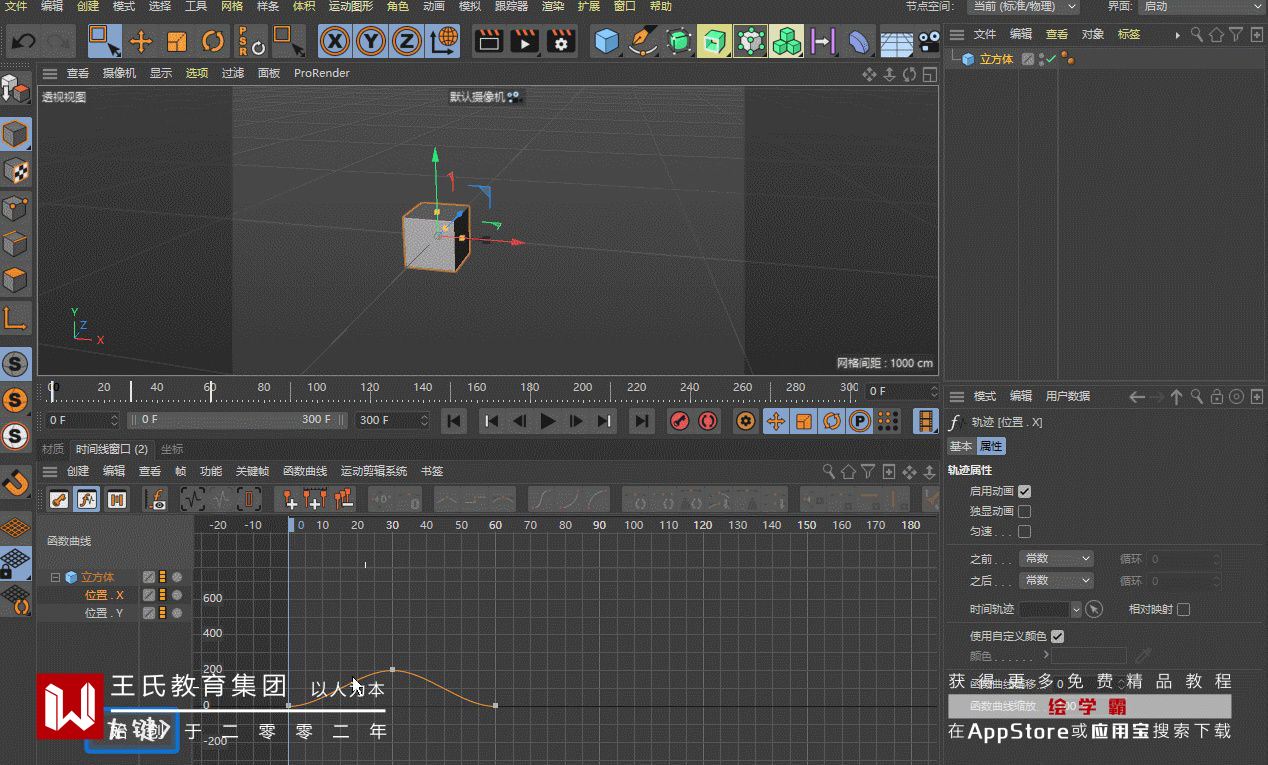
Task: Enable the 独显动画 checkbox
Action: click(1024, 511)
